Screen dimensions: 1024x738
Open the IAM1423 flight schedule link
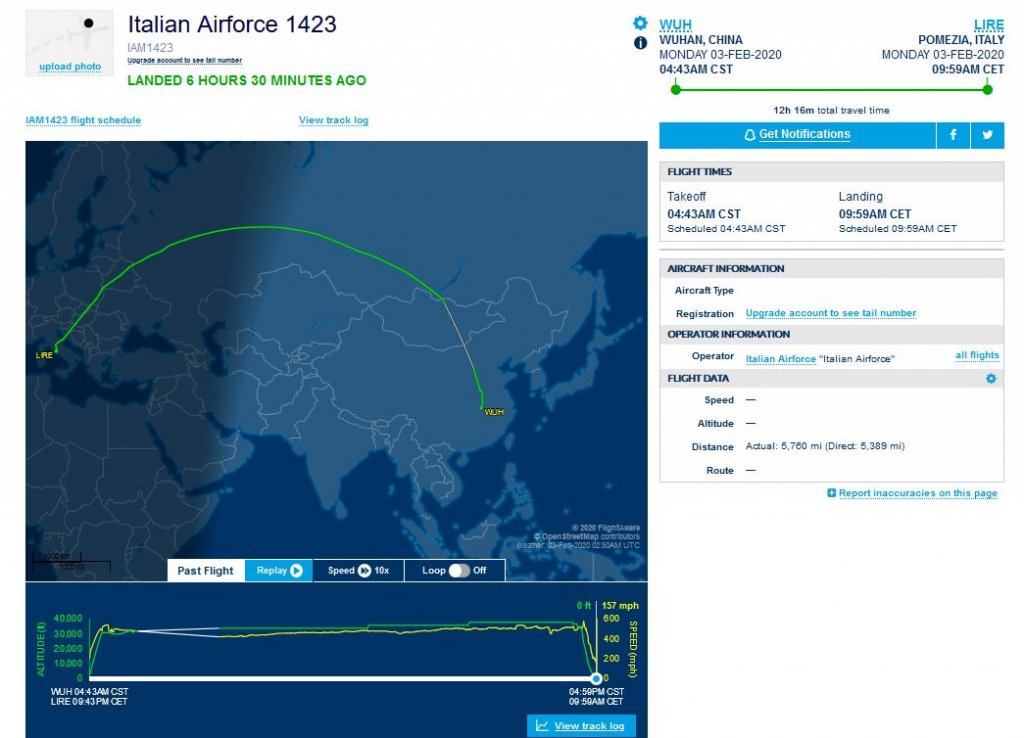pos(83,121)
